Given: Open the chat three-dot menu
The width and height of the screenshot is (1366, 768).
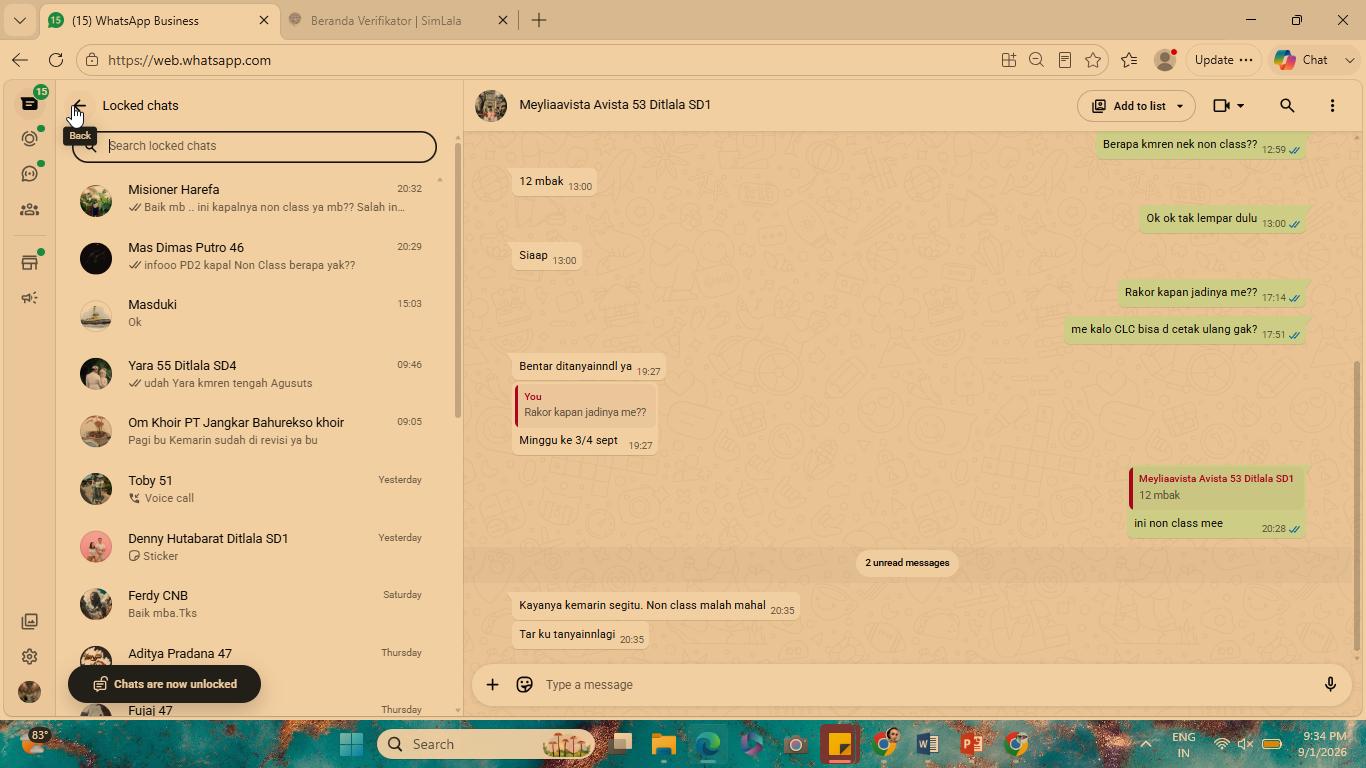Looking at the screenshot, I should 1332,106.
